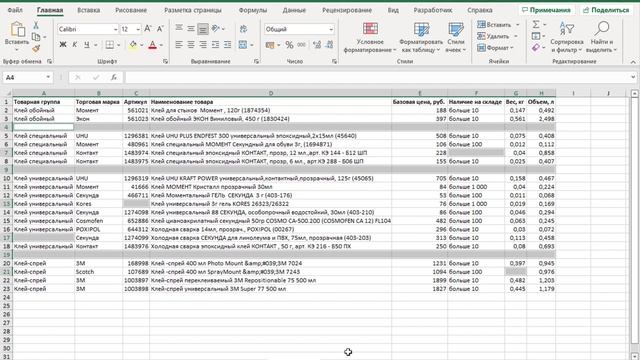640x360 pixels.
Task: Switch to the Данные tab
Action: pos(294,10)
